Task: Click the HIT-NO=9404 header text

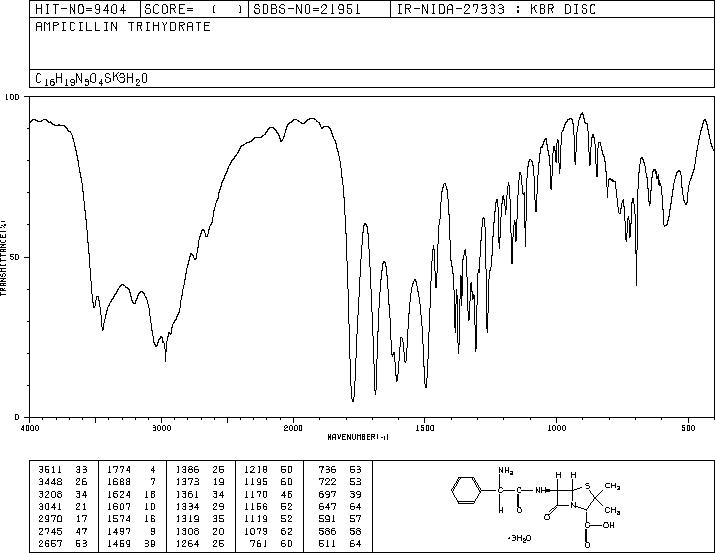Action: point(81,9)
